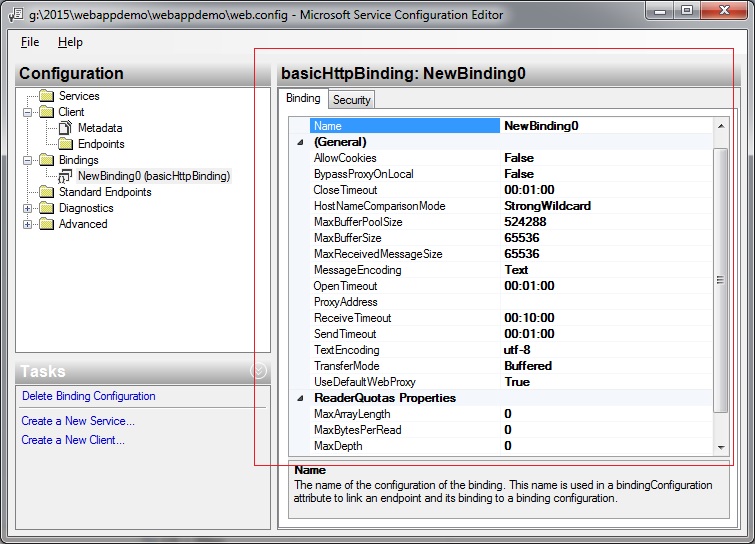Switch to the Security tab

coord(352,100)
